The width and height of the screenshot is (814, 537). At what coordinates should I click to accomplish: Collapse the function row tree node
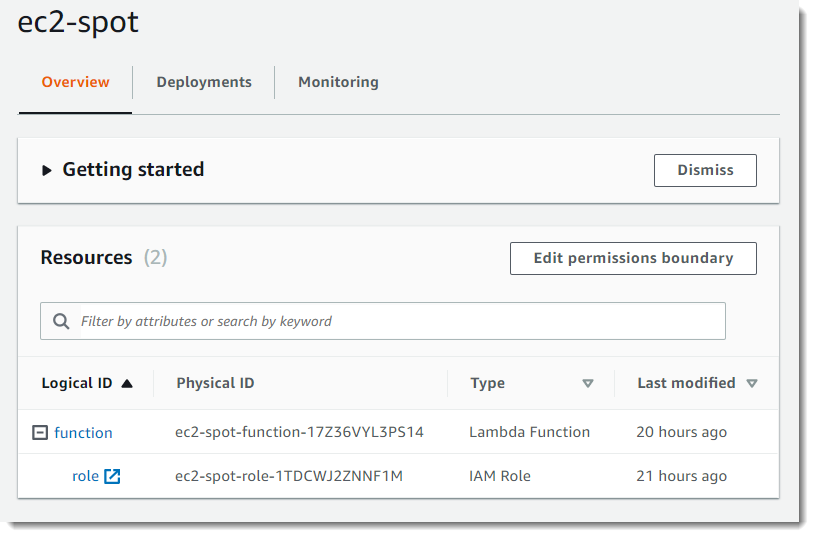point(40,433)
